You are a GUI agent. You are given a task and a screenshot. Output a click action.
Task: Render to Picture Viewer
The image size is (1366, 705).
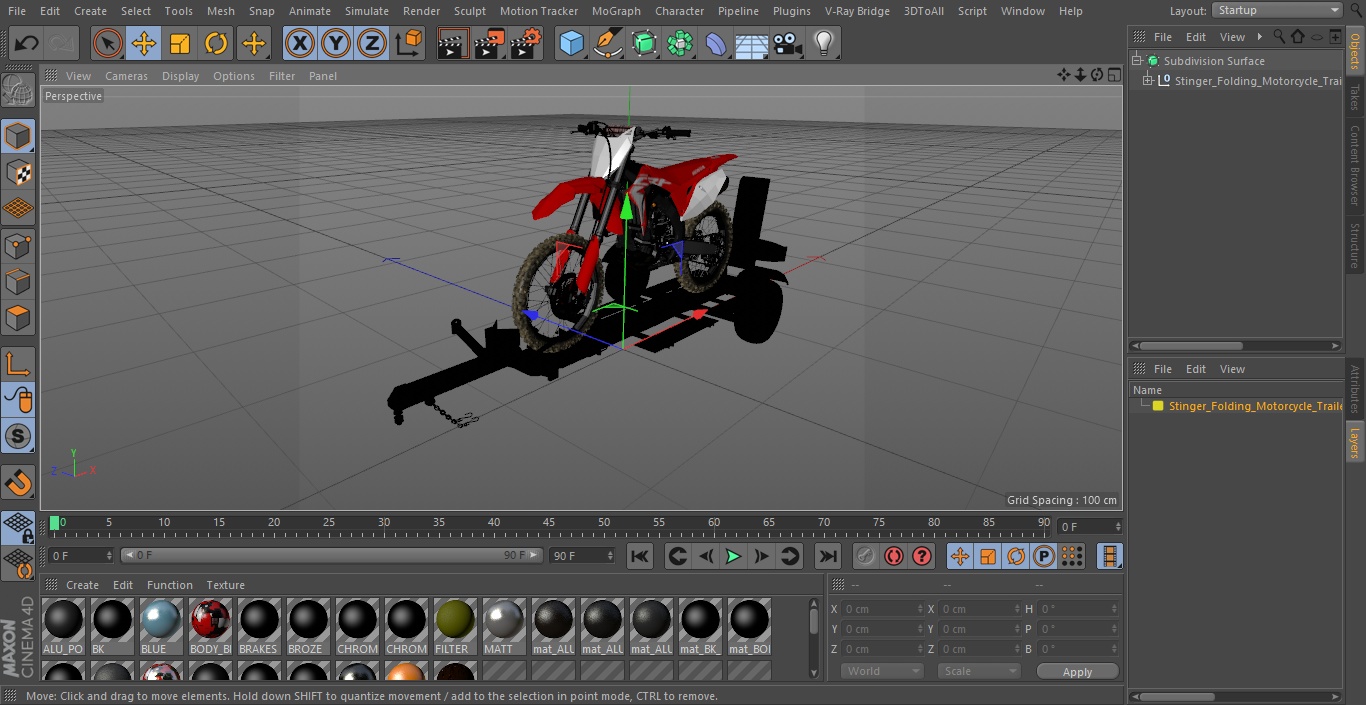490,43
